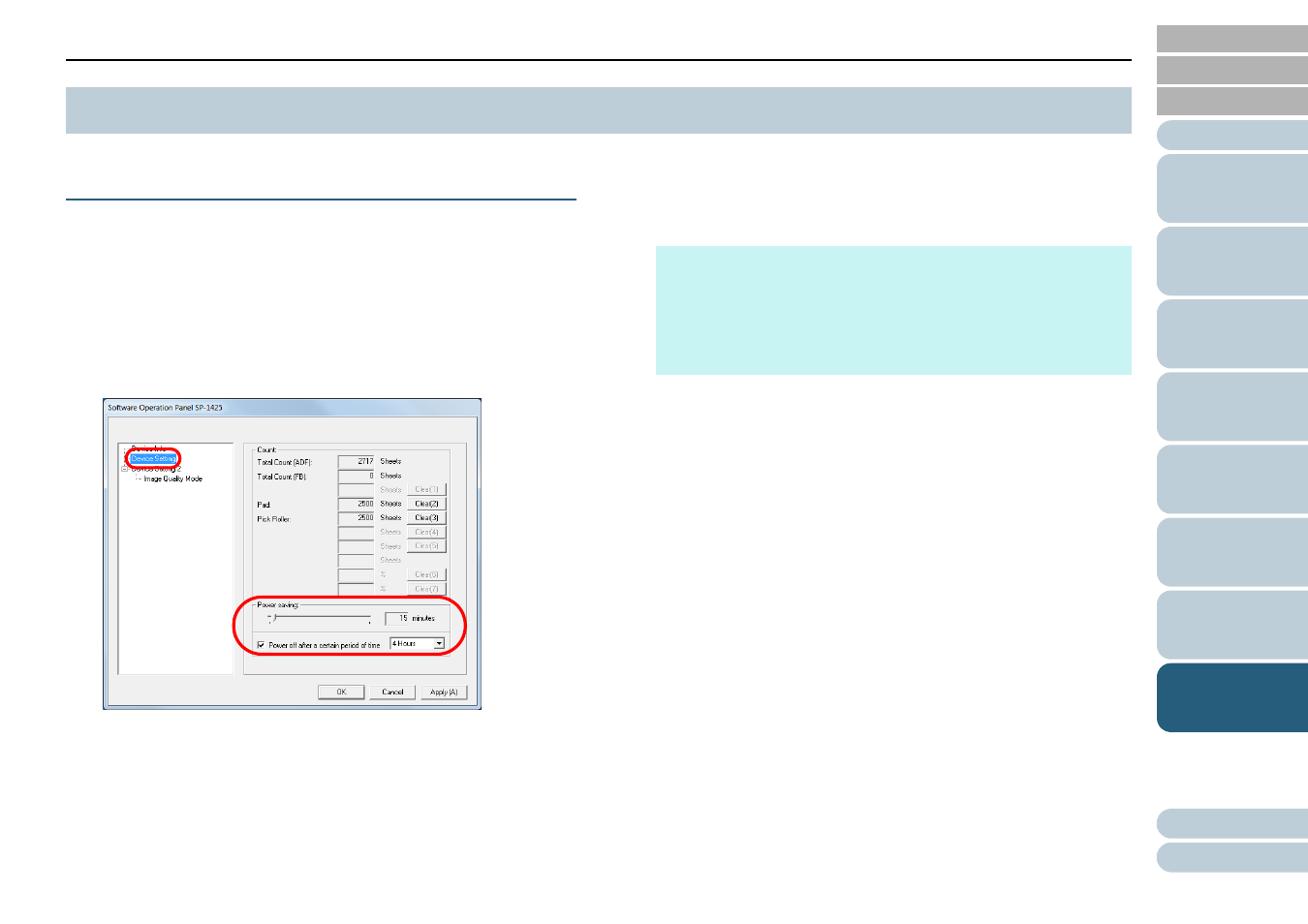The width and height of the screenshot is (1308, 924).
Task: Click the Apply (A) button
Action: 444,693
